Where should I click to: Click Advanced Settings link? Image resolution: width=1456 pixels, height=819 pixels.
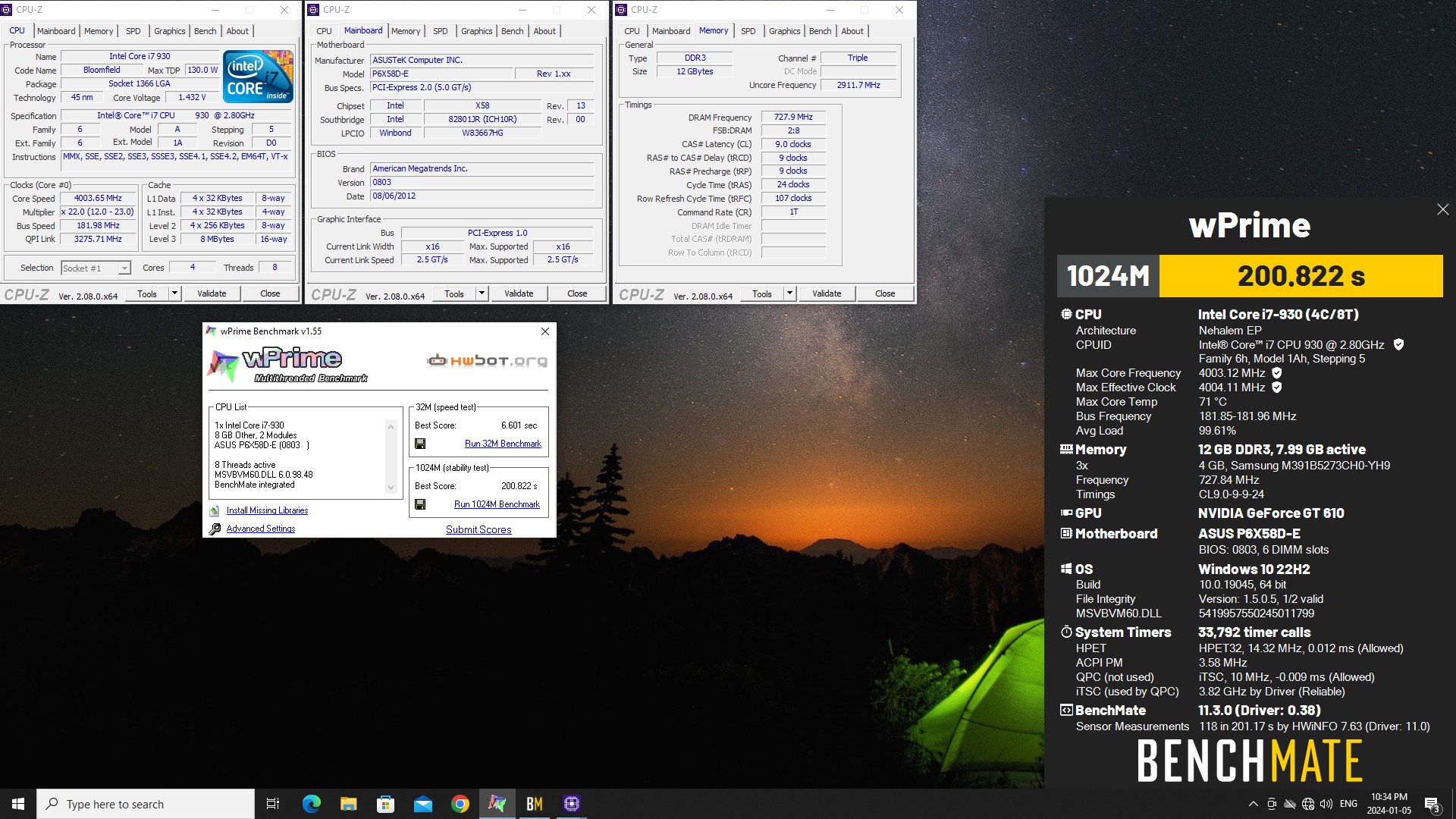click(261, 529)
